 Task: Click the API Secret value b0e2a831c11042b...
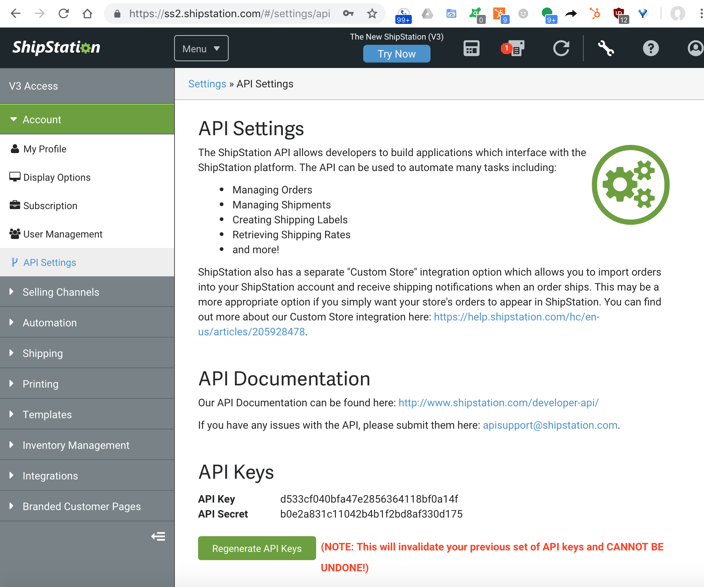pyautogui.click(x=371, y=514)
